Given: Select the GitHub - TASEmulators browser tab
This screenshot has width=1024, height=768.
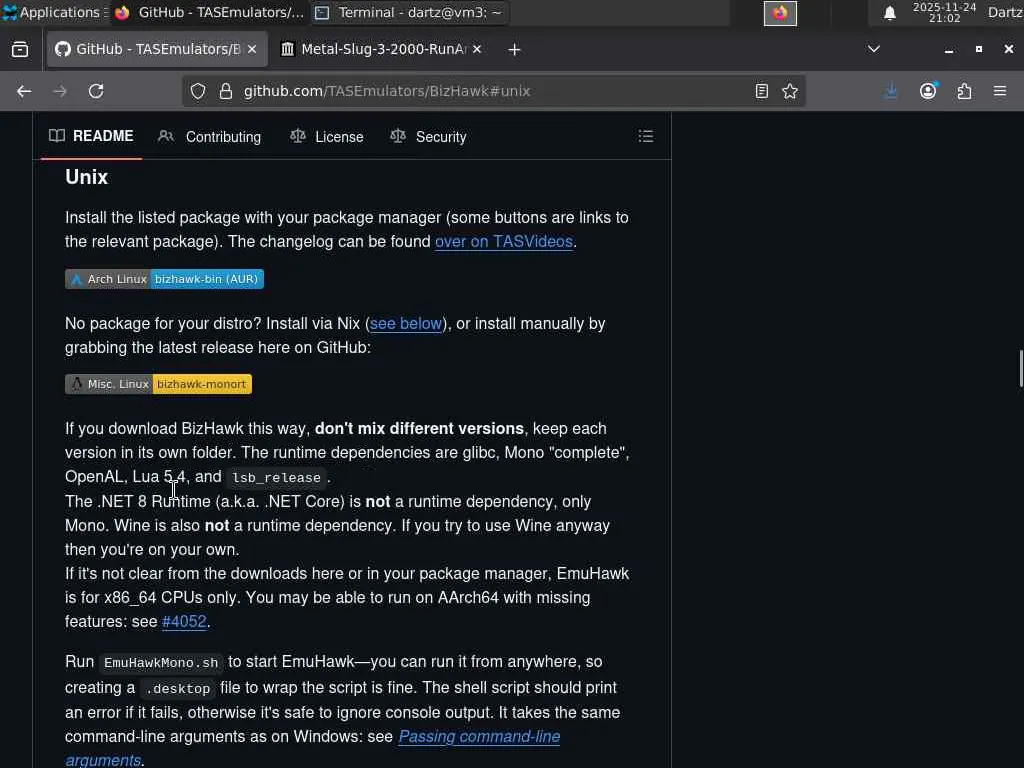Looking at the screenshot, I should 157,49.
